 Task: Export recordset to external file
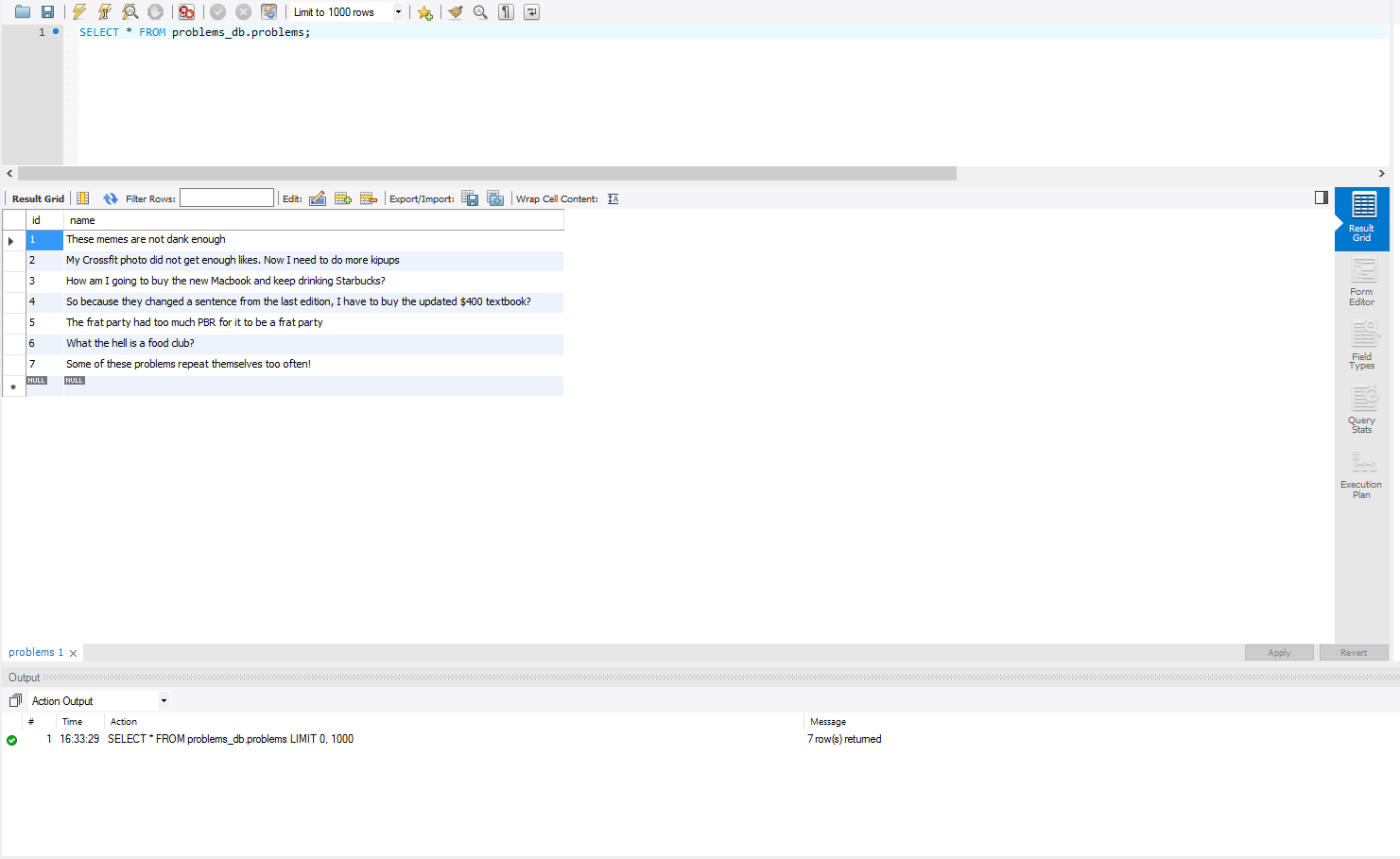tap(470, 198)
